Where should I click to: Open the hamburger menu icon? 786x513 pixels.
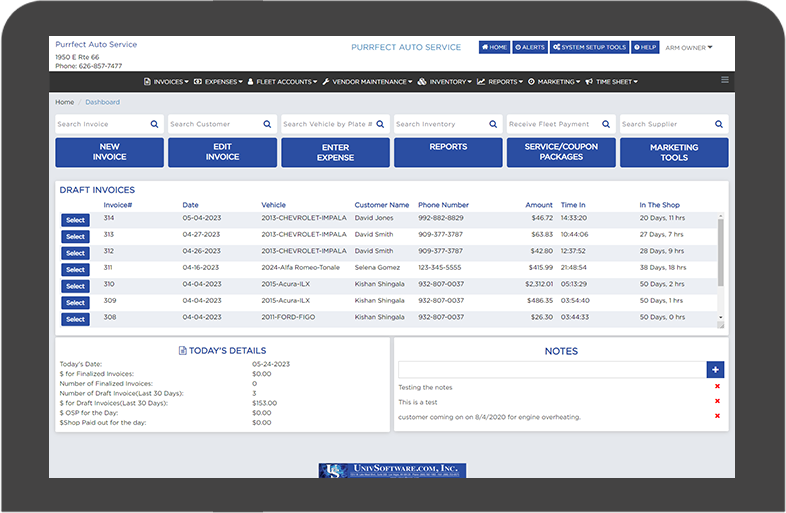[725, 80]
